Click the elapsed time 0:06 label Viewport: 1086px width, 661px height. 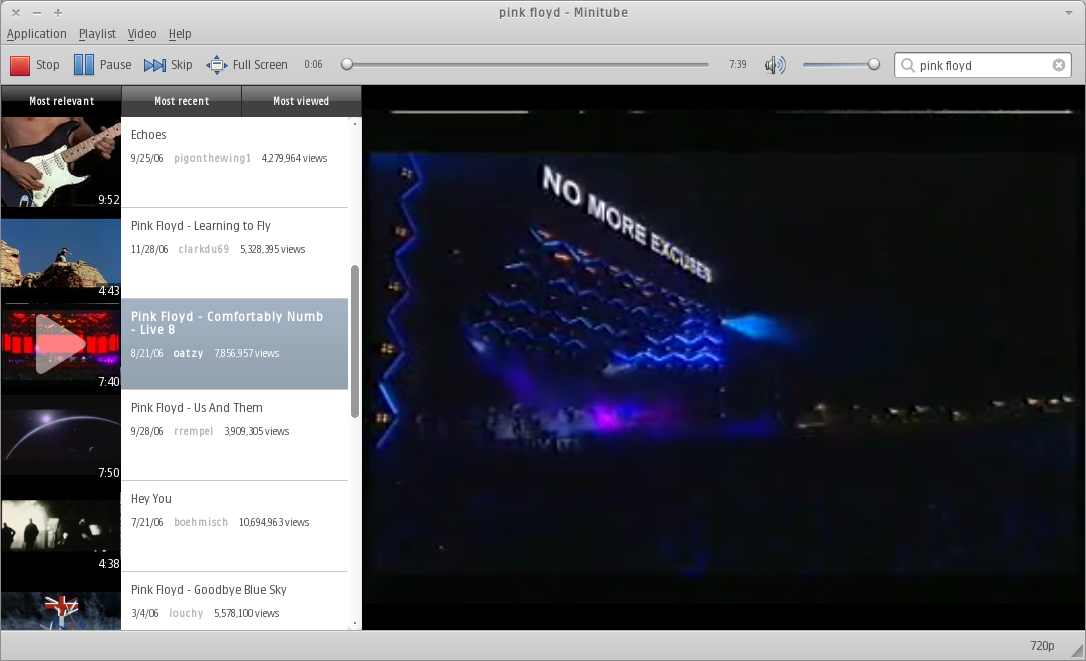(313, 64)
